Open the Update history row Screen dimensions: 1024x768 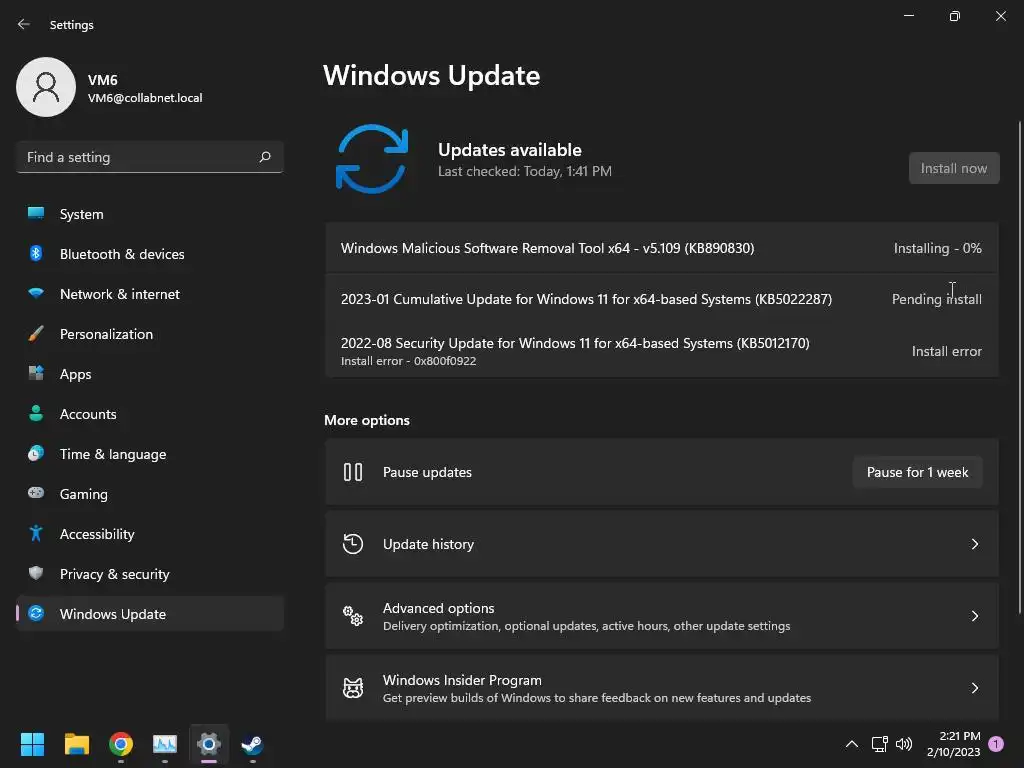(662, 544)
